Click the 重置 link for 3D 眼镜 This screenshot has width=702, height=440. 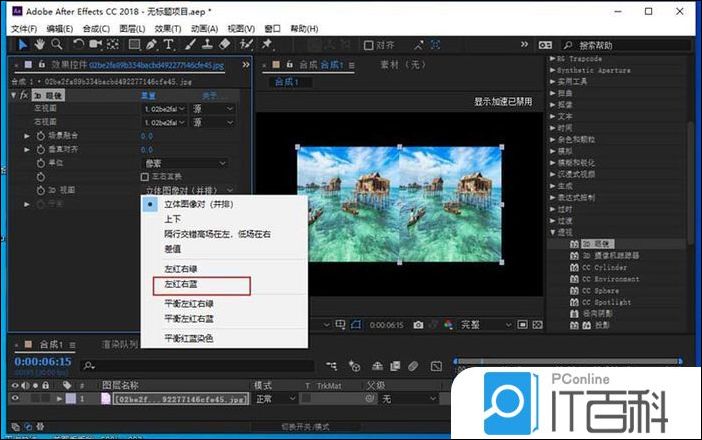point(148,95)
